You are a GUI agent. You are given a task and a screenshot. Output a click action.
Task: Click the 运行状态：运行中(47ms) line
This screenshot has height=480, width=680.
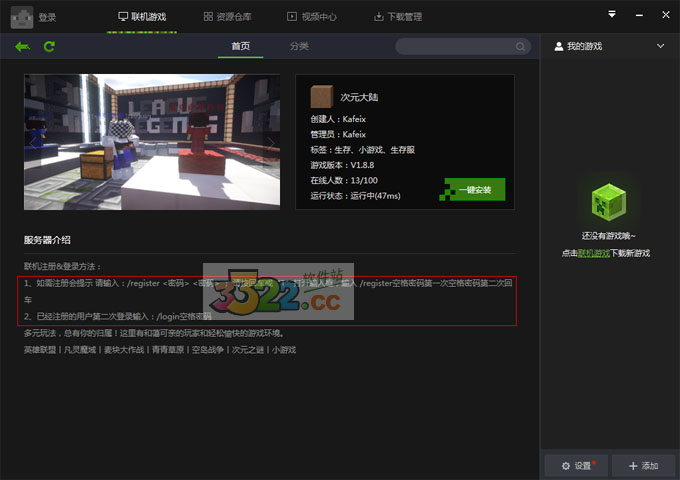[356, 196]
